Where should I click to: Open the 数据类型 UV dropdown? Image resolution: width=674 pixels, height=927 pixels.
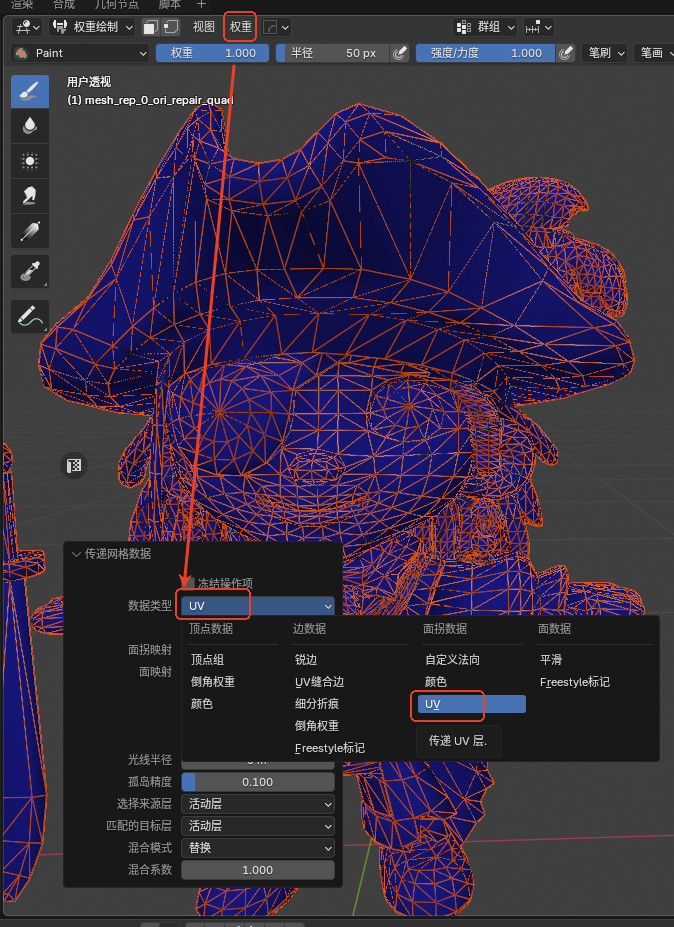coord(258,606)
